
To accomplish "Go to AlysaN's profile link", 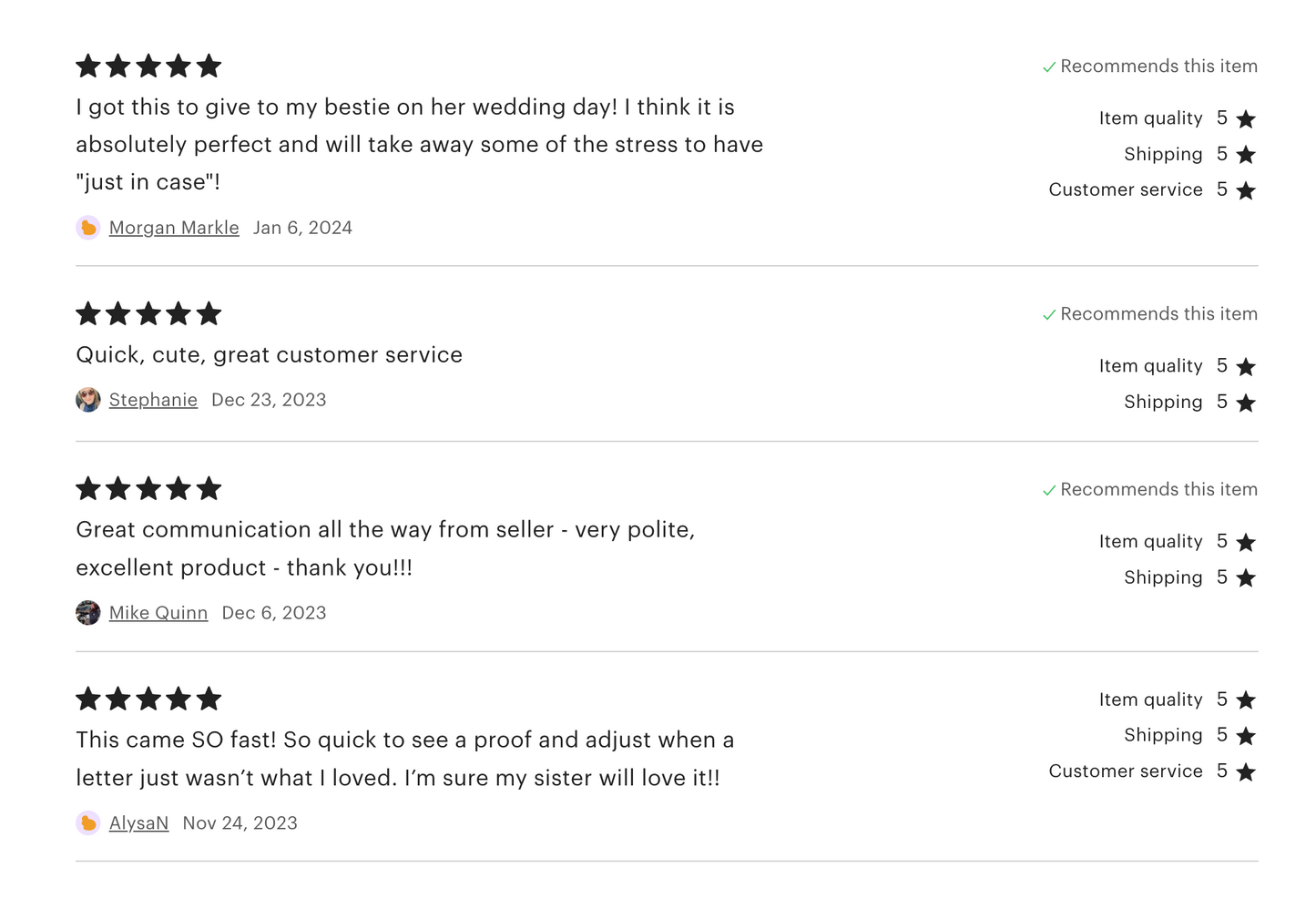I will [138, 823].
